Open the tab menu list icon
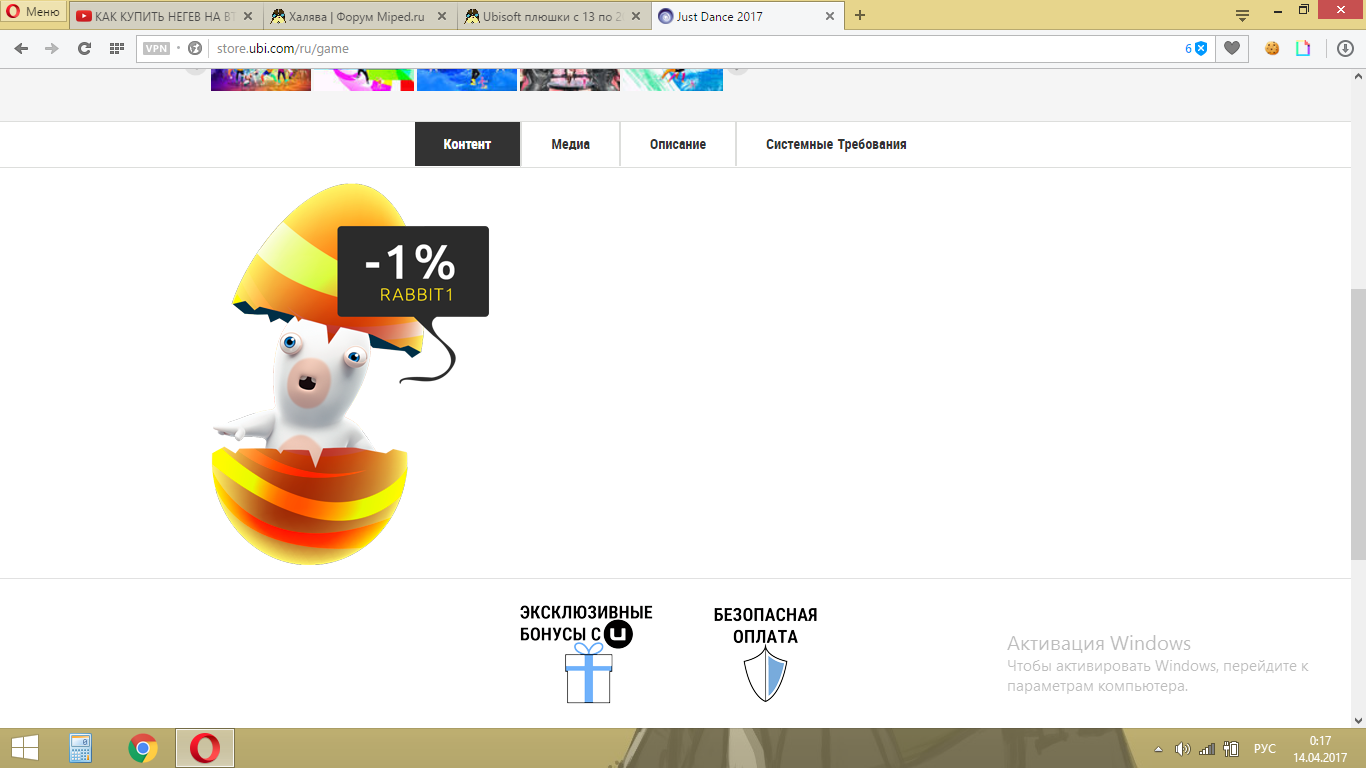 point(1243,15)
